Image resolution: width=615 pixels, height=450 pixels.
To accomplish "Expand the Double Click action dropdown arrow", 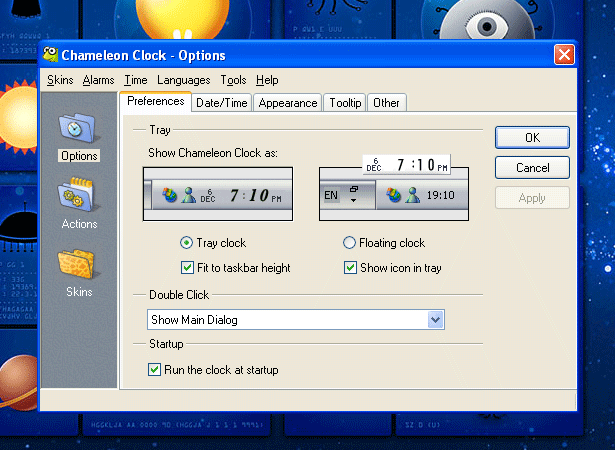I will [435, 320].
